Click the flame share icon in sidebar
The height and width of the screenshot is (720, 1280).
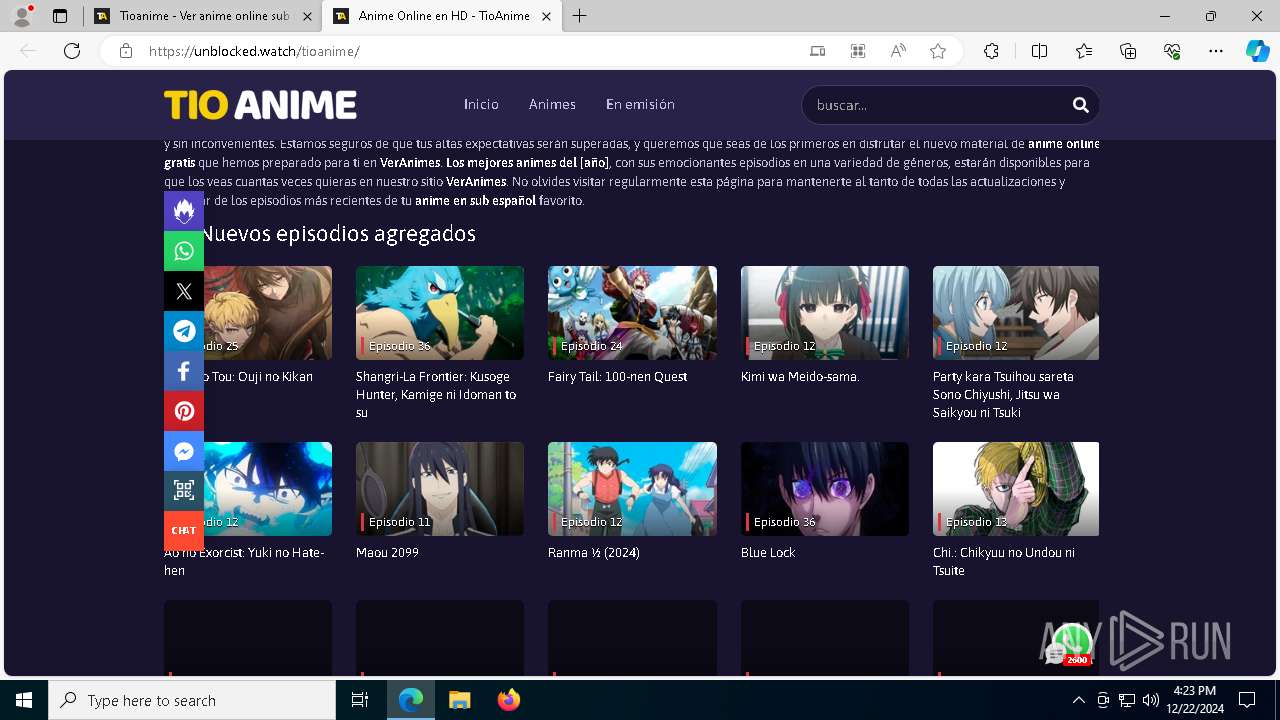[184, 211]
